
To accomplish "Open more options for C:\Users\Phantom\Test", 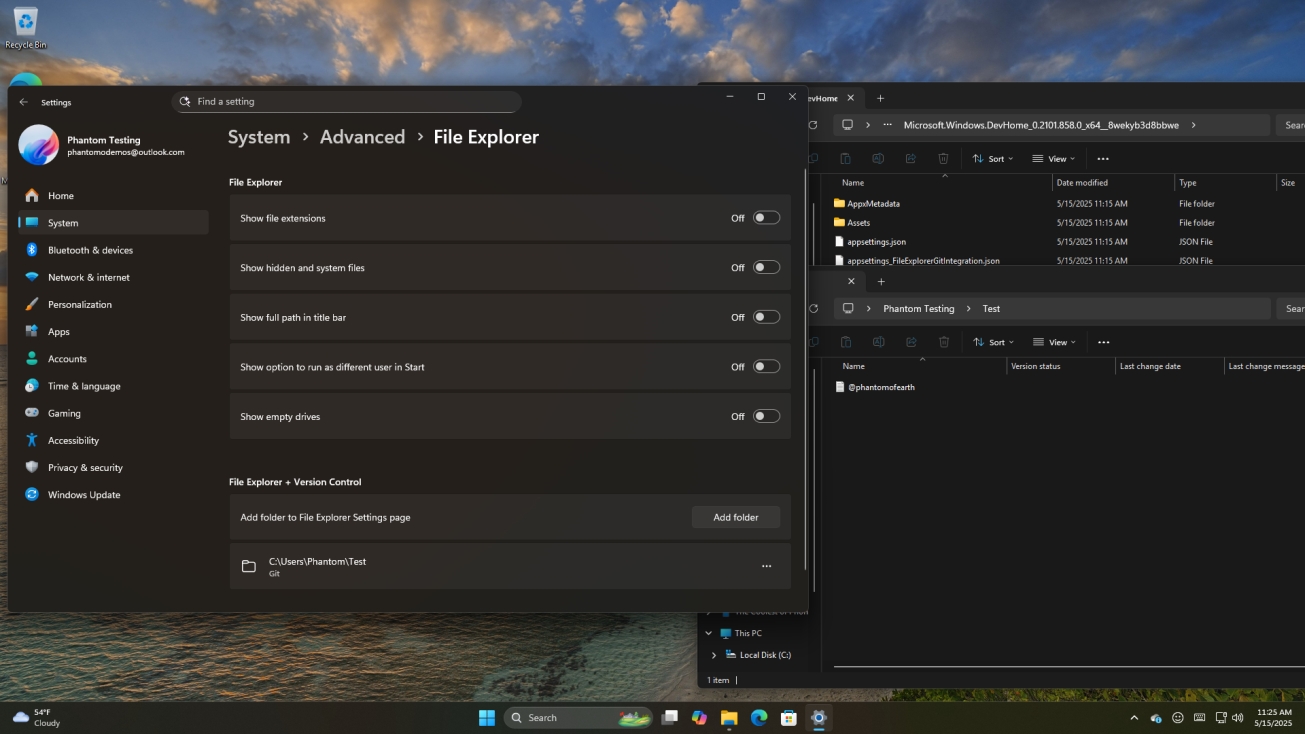I will [x=766, y=566].
